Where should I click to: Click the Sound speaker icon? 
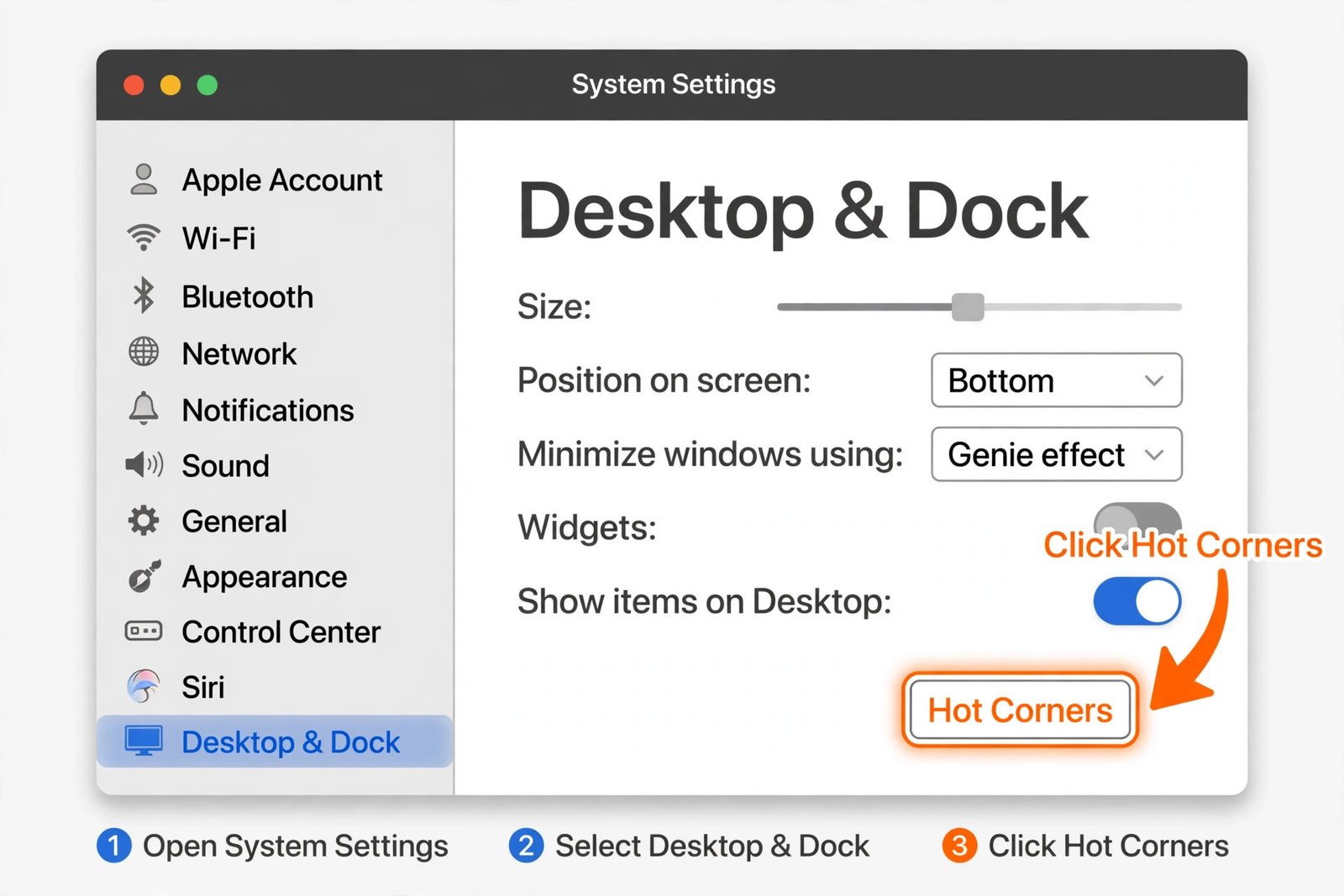point(144,465)
